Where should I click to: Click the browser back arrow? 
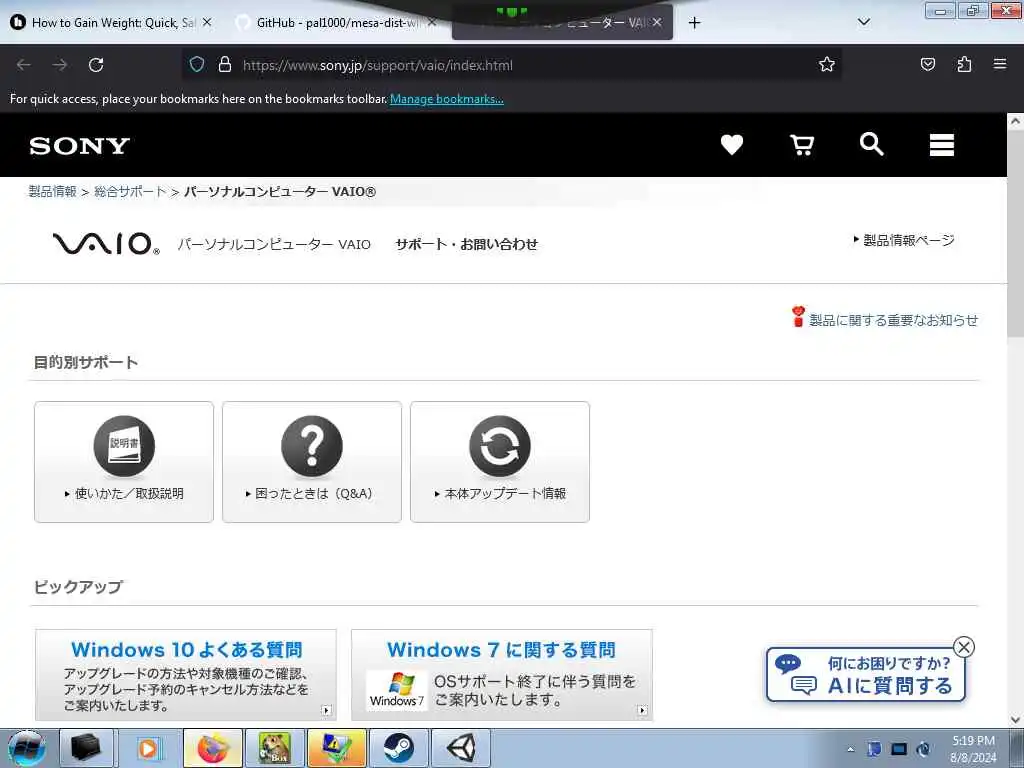(24, 65)
